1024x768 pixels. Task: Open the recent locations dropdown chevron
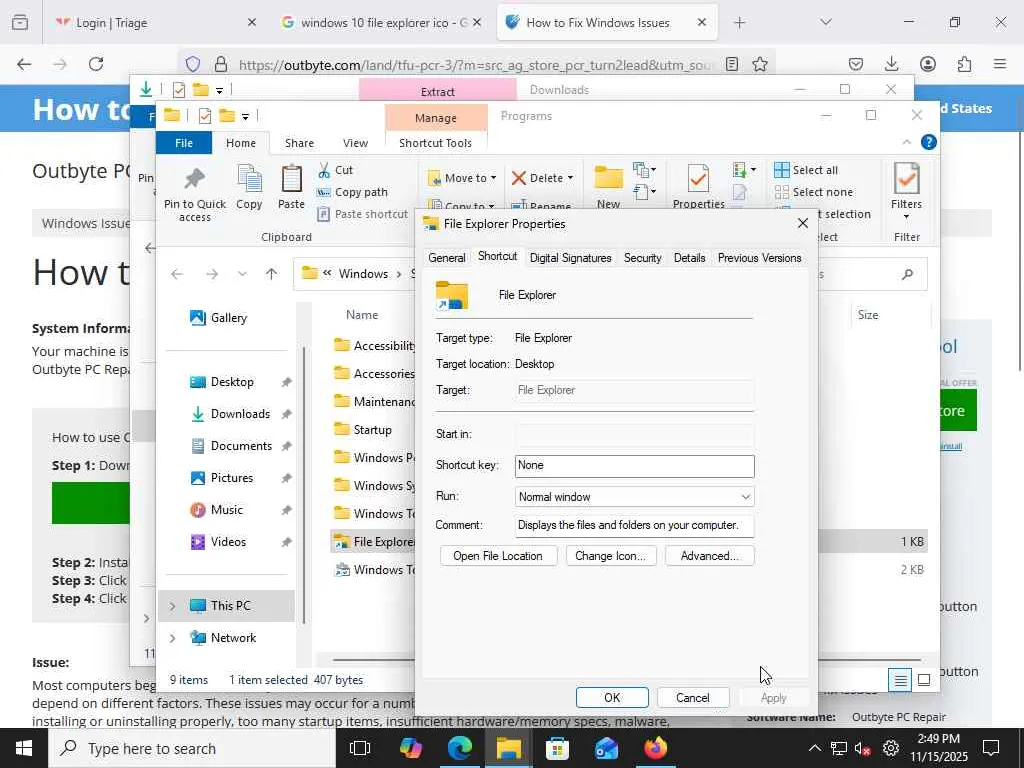(242, 274)
